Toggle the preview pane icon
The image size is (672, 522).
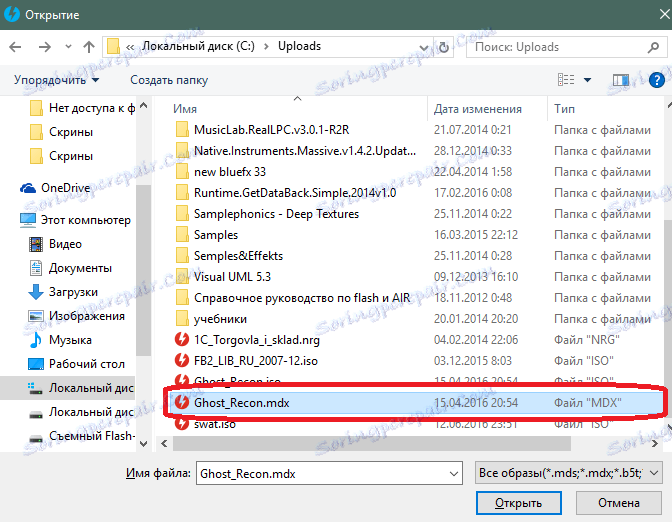click(x=621, y=80)
